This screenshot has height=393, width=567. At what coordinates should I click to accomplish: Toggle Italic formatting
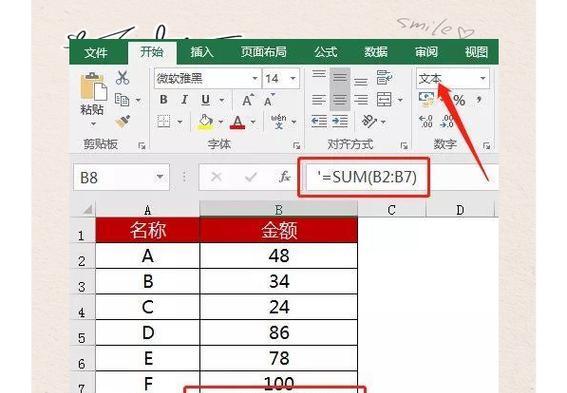184,99
